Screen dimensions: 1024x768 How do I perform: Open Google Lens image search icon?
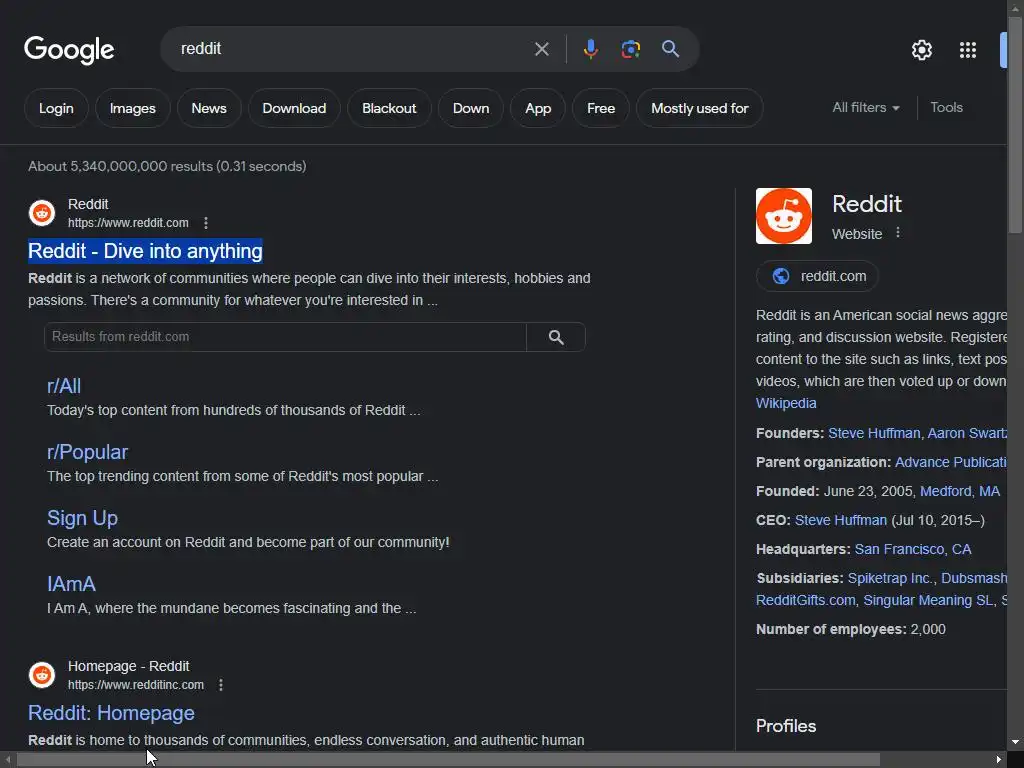[x=630, y=49]
